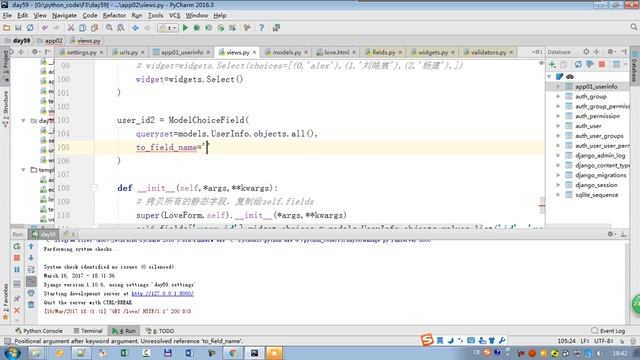Click the Save All toolbar icon
The image size is (640, 360).
click(x=18, y=28)
